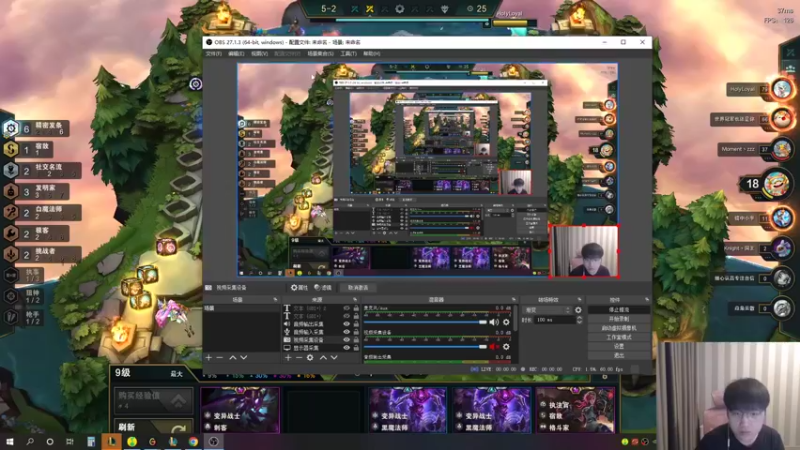Pop out the 来源 dock header icon
This screenshot has height=450, width=800.
click(x=355, y=299)
